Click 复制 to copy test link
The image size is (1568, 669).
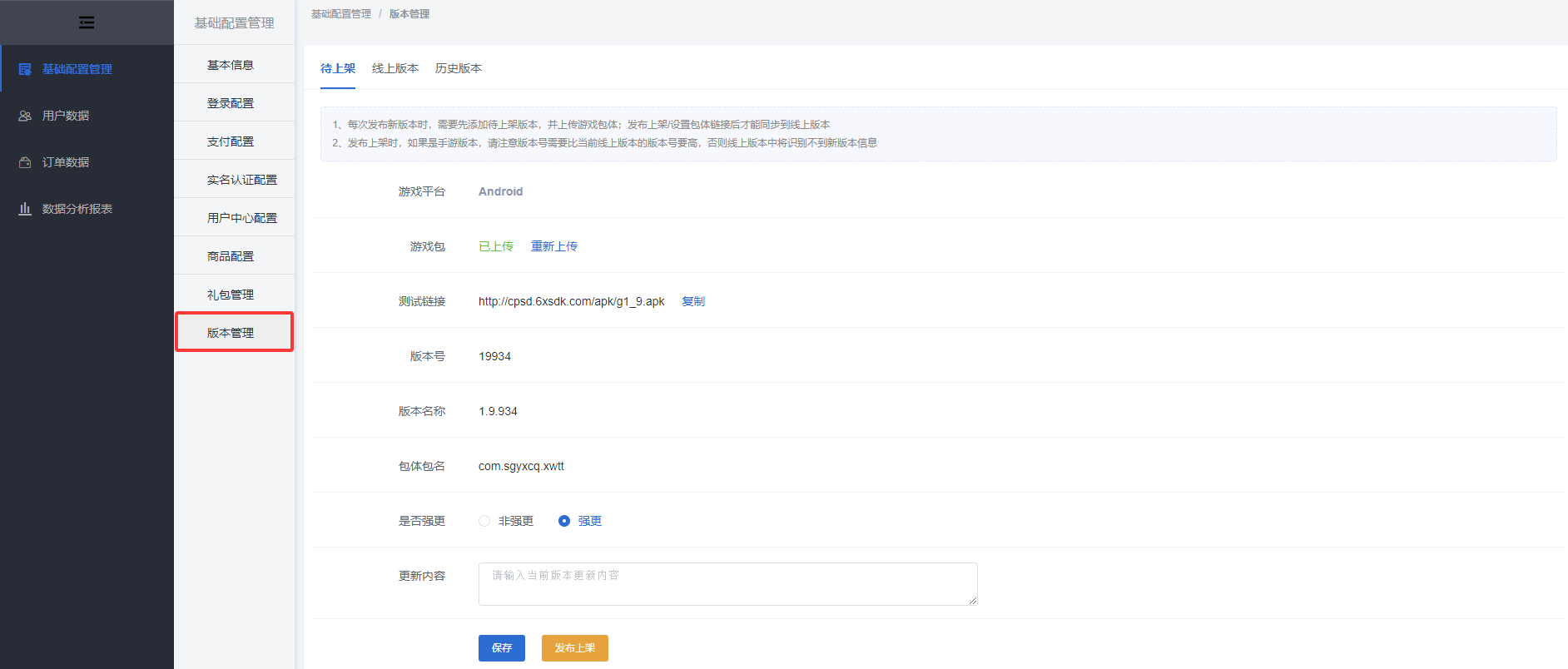coord(693,301)
